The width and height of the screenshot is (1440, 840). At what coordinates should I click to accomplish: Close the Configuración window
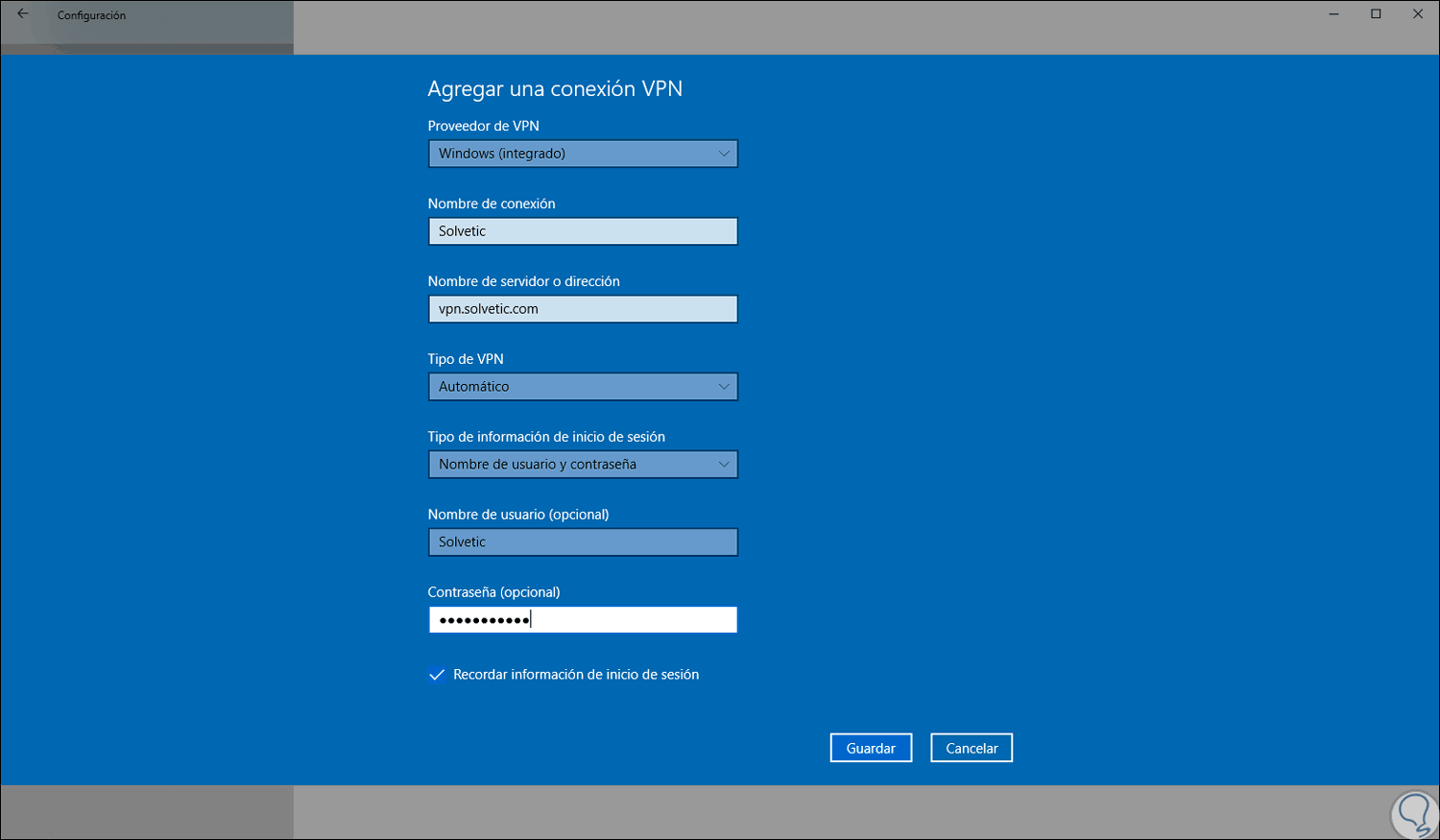pyautogui.click(x=1418, y=14)
